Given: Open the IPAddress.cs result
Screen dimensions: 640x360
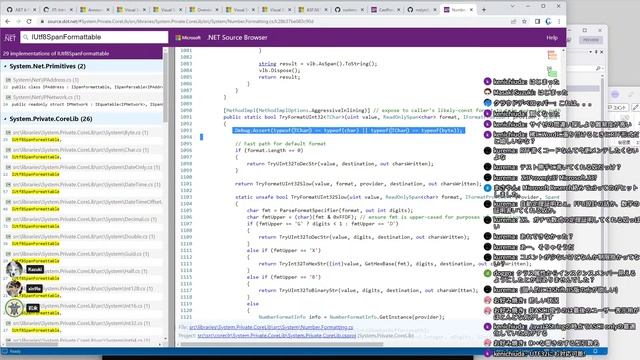Looking at the screenshot, I should [46, 80].
